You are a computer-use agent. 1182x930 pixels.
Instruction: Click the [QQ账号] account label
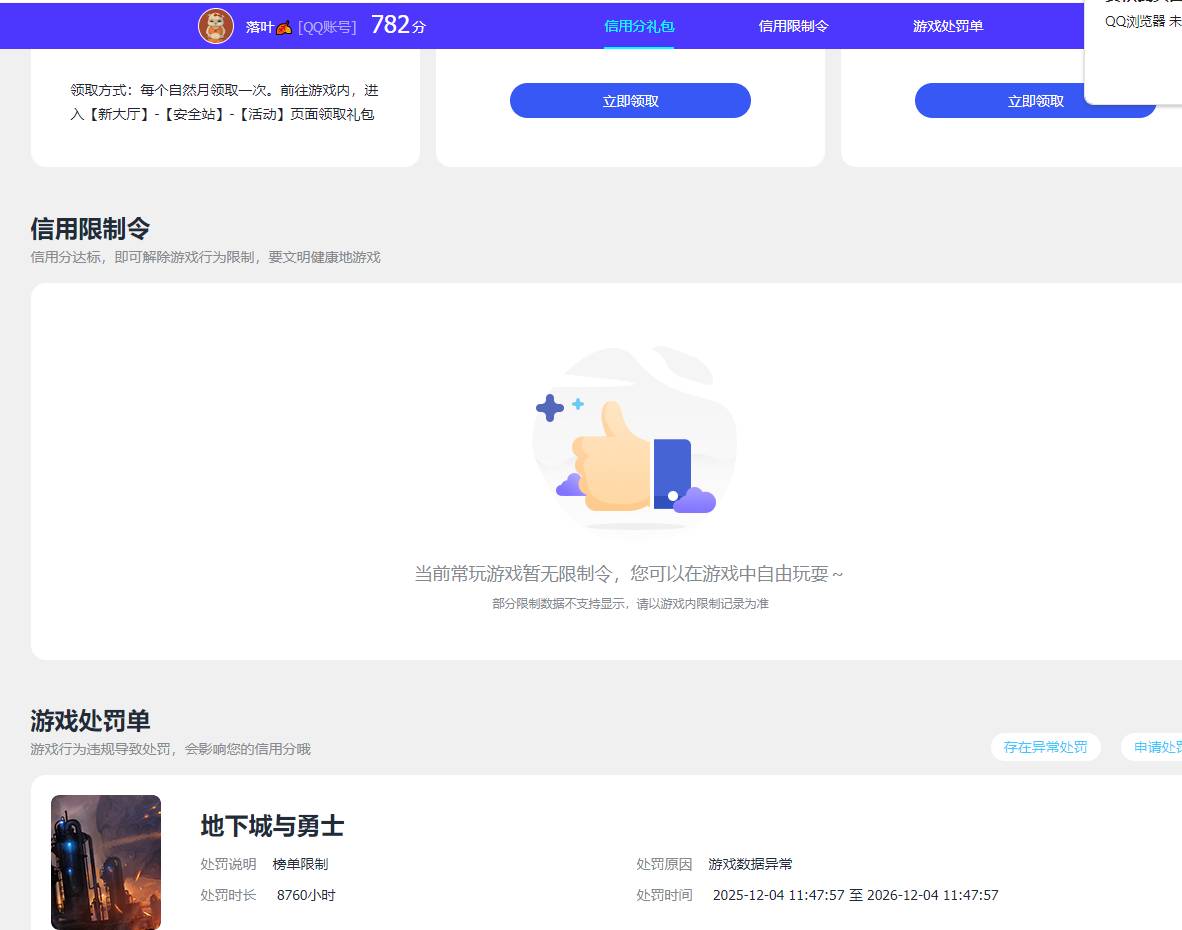coord(328,27)
